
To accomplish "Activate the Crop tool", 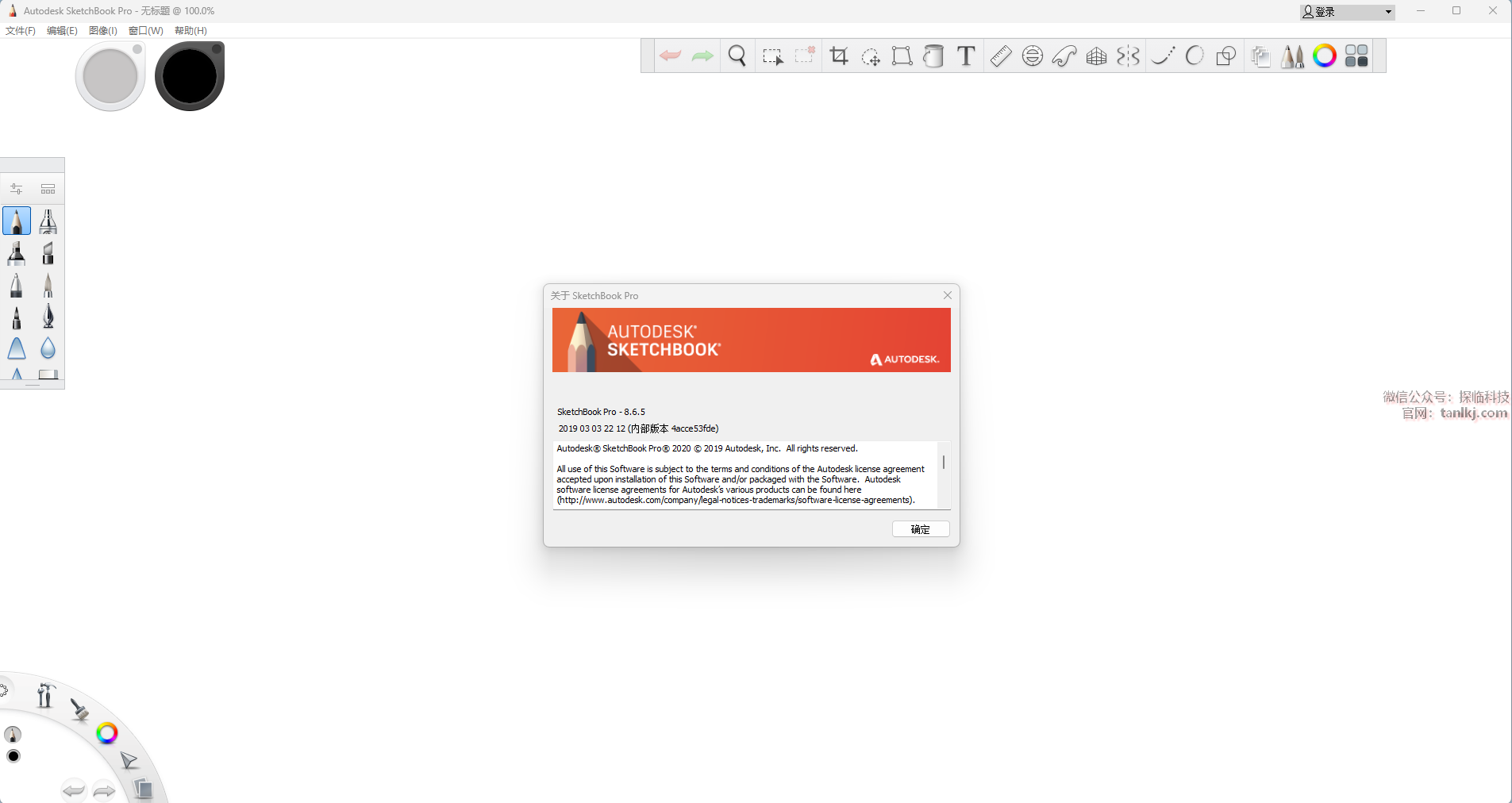I will point(839,56).
